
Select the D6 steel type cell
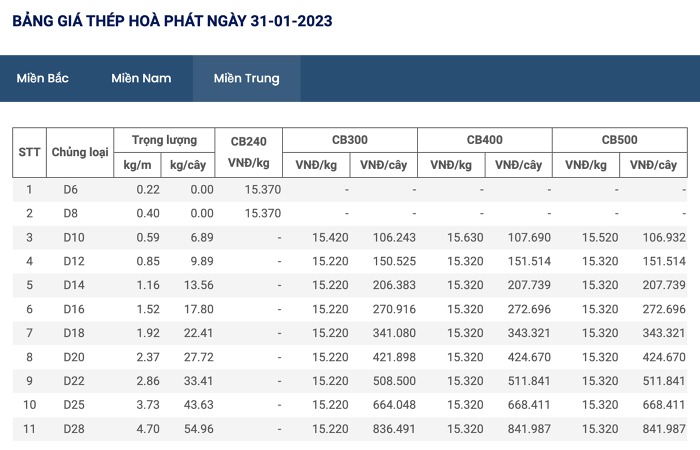pos(71,190)
